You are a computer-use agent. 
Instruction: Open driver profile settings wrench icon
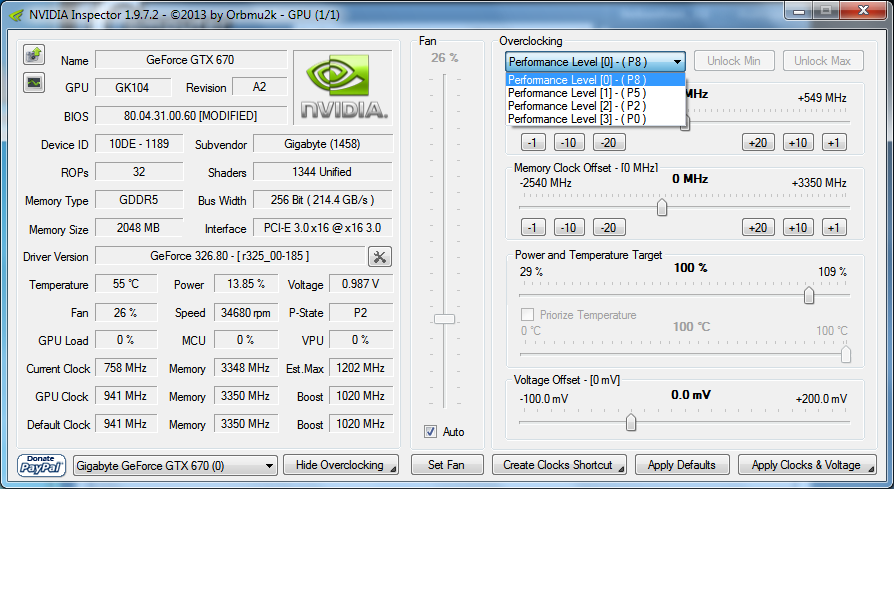[x=380, y=257]
